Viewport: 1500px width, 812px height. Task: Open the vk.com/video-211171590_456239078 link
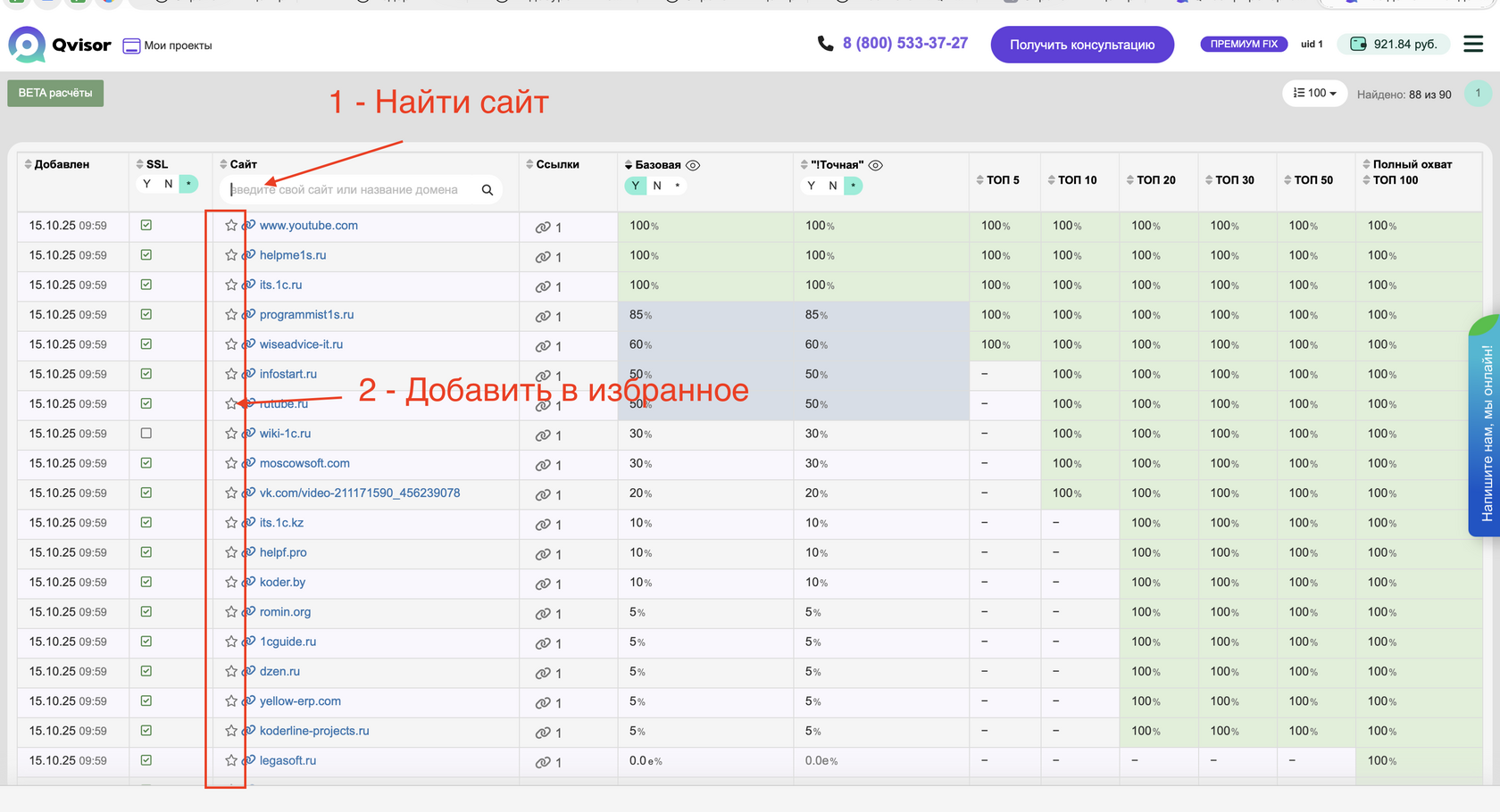[x=360, y=493]
